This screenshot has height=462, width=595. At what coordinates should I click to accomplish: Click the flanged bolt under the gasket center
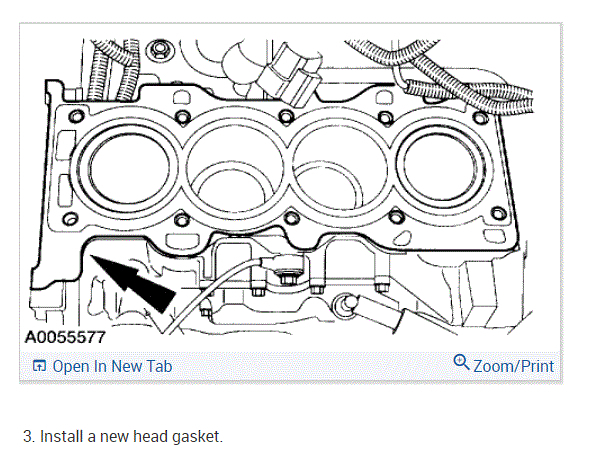coord(287,277)
